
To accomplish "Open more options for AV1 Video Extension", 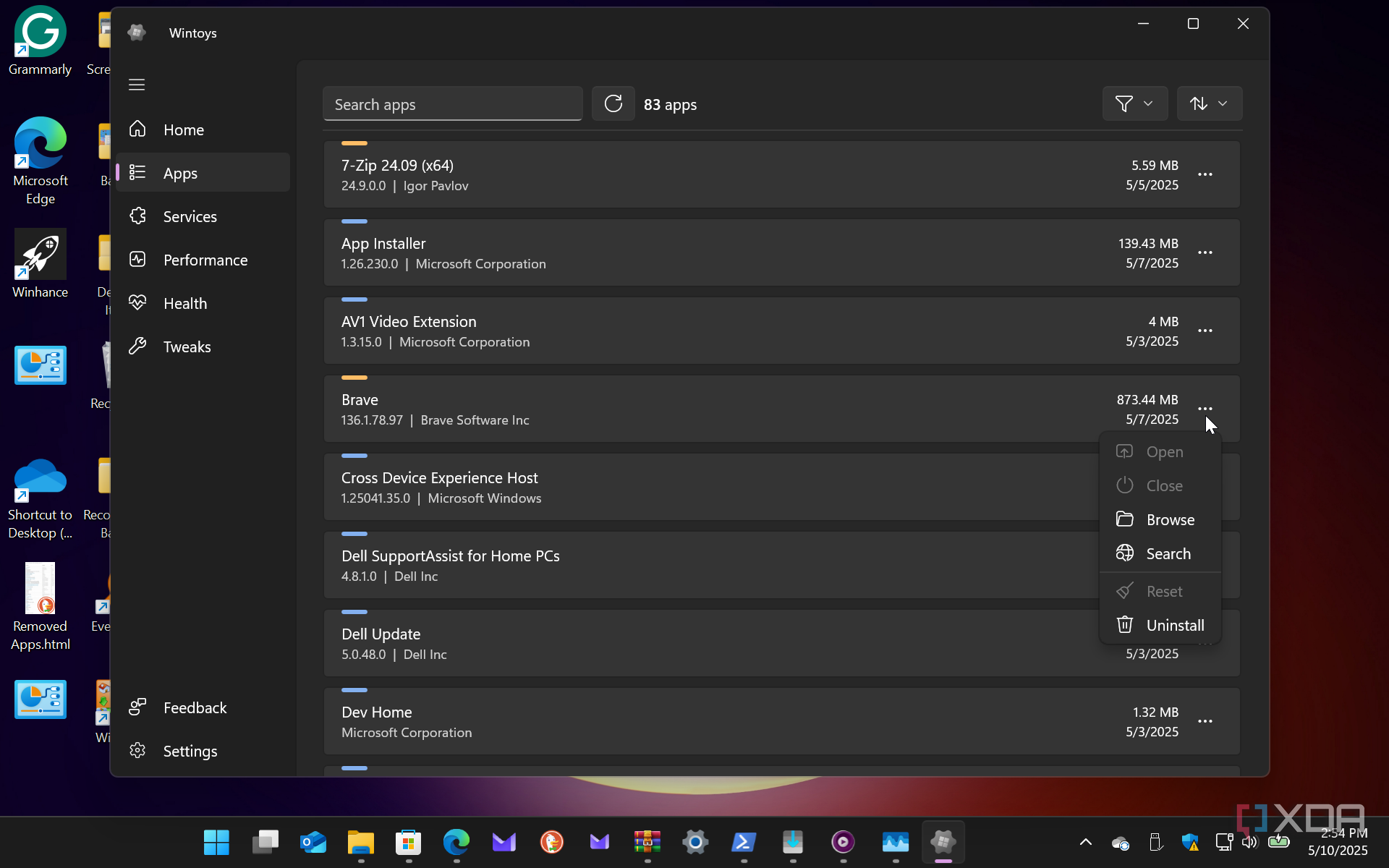I will tap(1205, 331).
